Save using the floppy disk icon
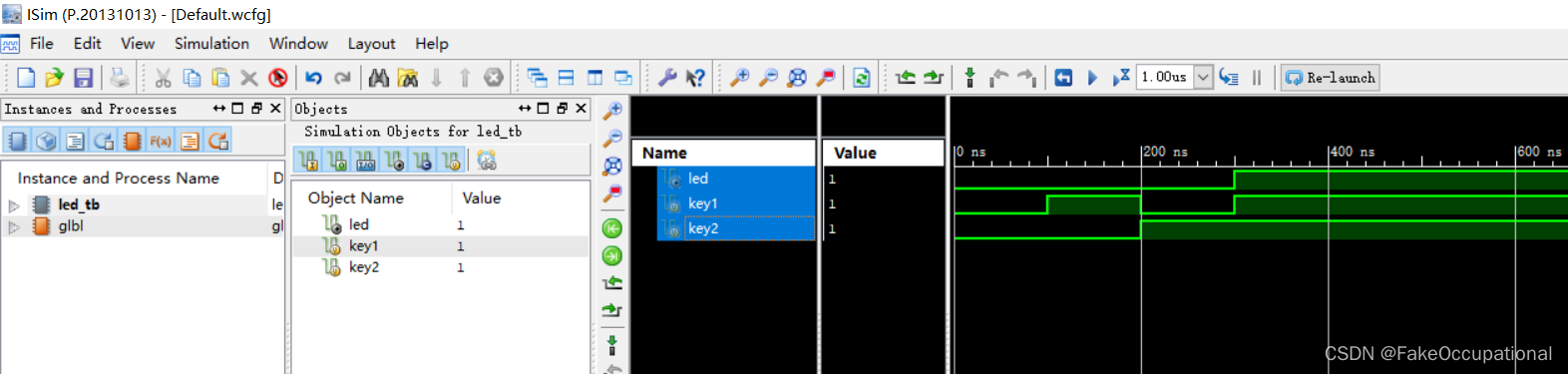This screenshot has width=1568, height=374. [84, 78]
